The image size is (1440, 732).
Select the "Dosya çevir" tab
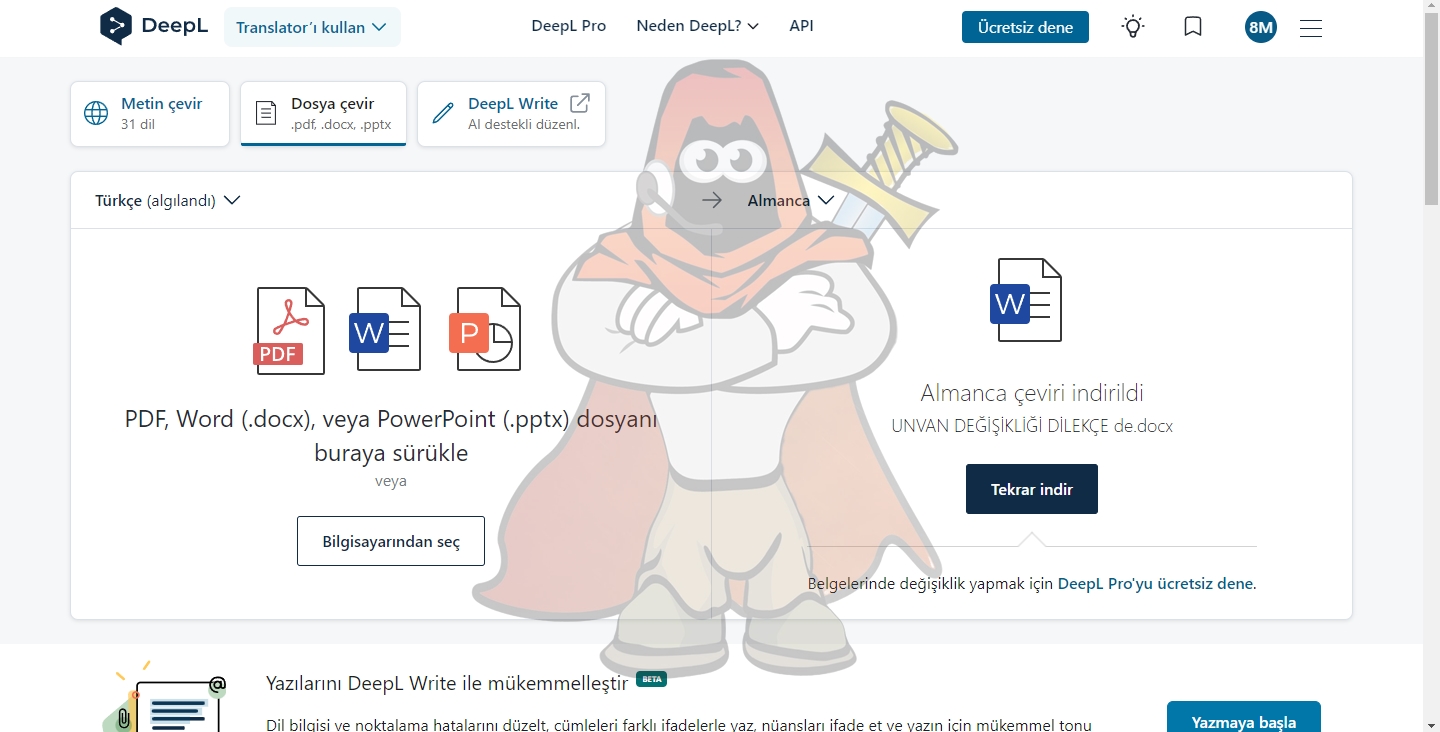pos(324,114)
